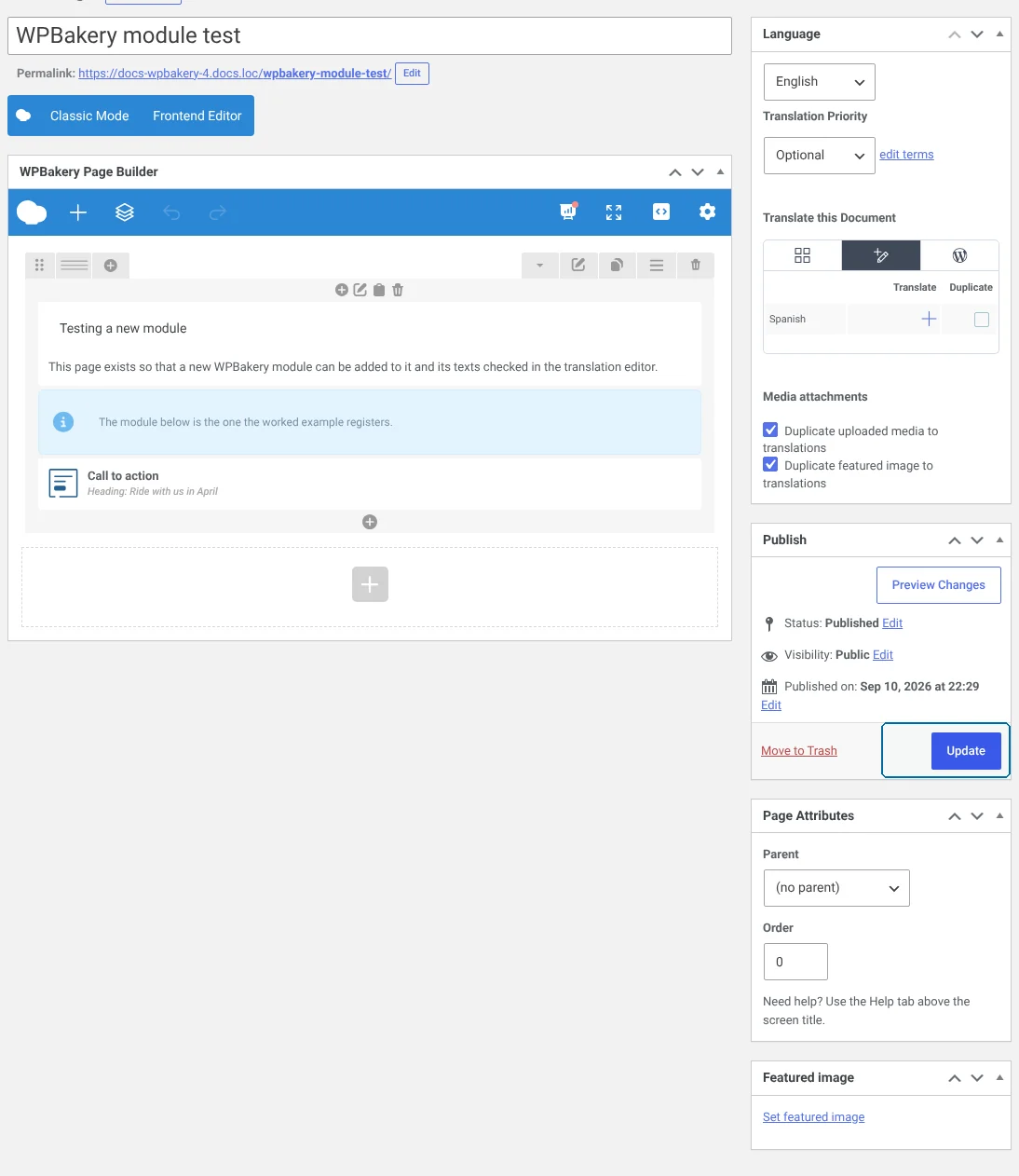
Task: Click info icon in message box
Action: coord(63,422)
